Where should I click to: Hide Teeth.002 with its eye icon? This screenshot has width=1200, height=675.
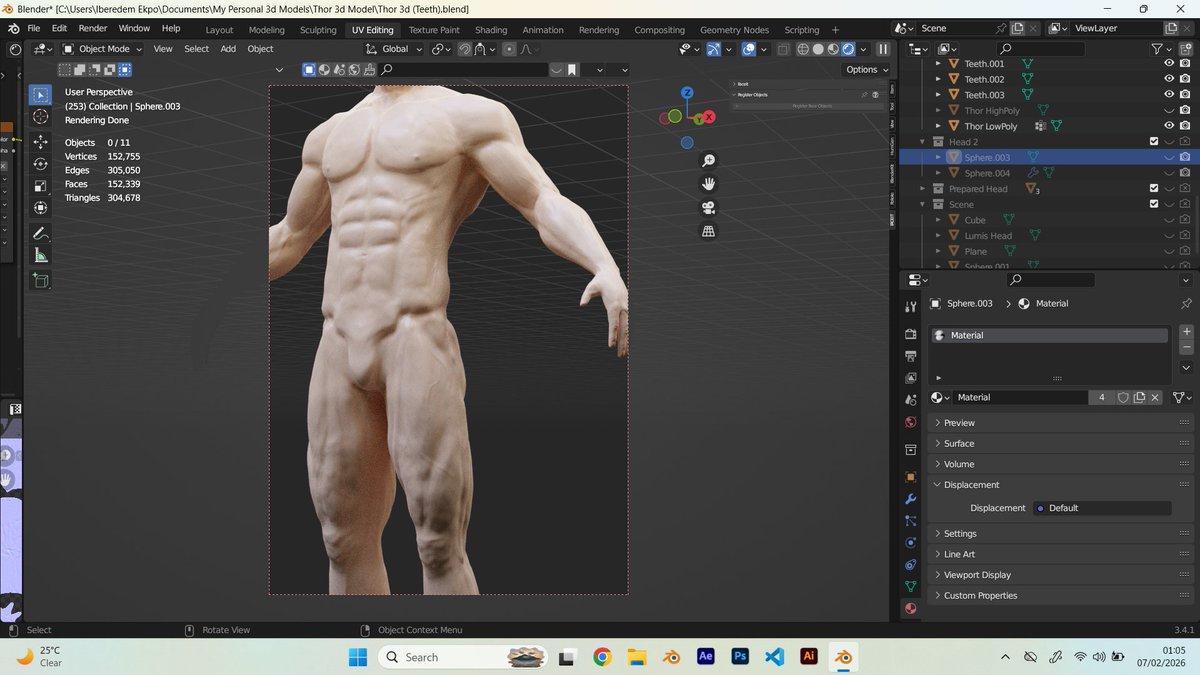click(x=1169, y=79)
